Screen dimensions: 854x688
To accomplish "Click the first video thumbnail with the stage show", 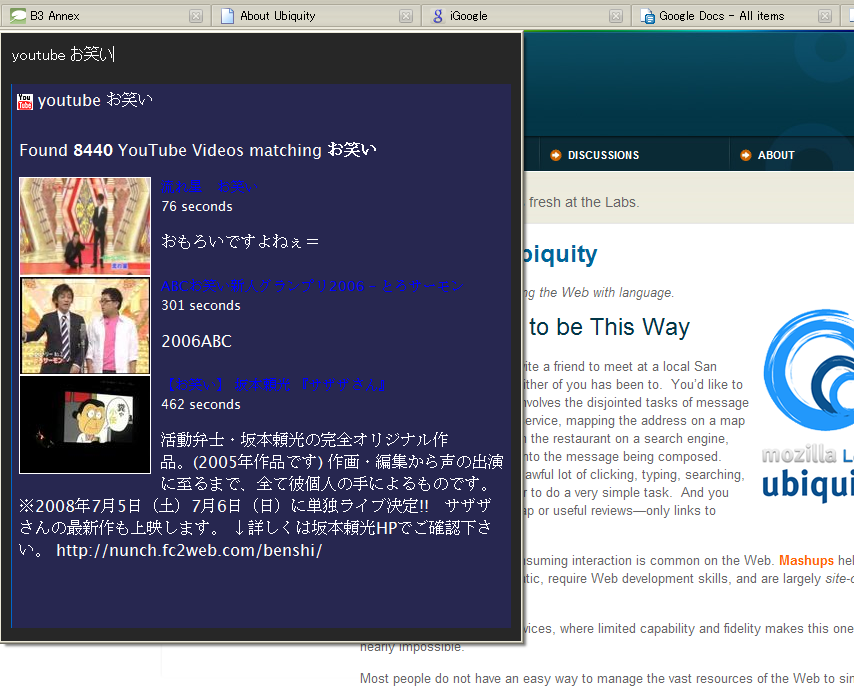I will [x=85, y=226].
